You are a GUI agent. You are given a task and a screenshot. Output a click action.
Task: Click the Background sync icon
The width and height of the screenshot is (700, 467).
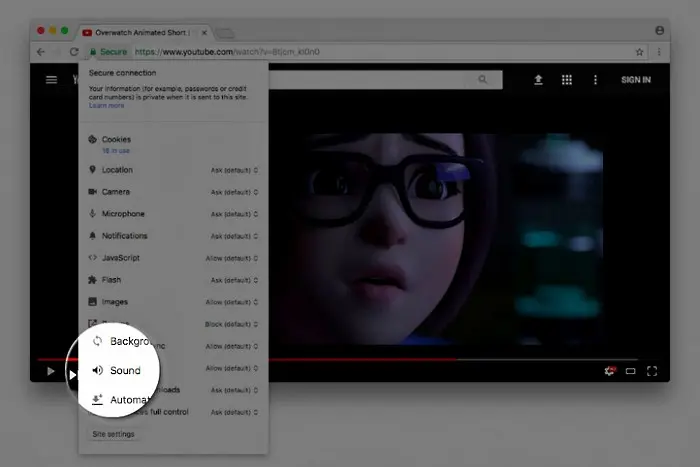(x=97, y=341)
